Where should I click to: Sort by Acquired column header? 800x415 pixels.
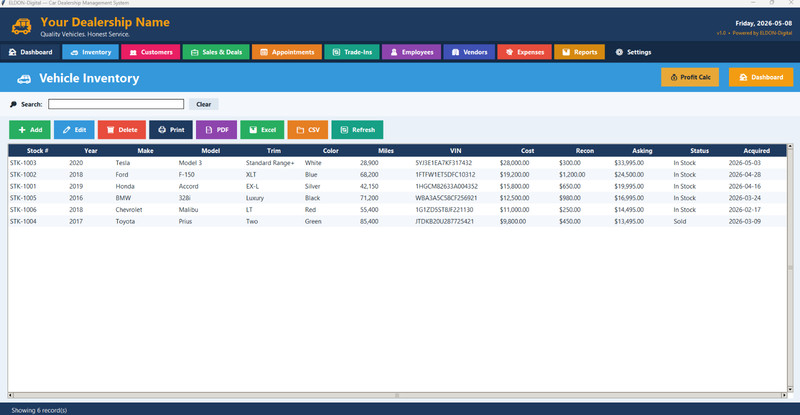click(x=756, y=151)
